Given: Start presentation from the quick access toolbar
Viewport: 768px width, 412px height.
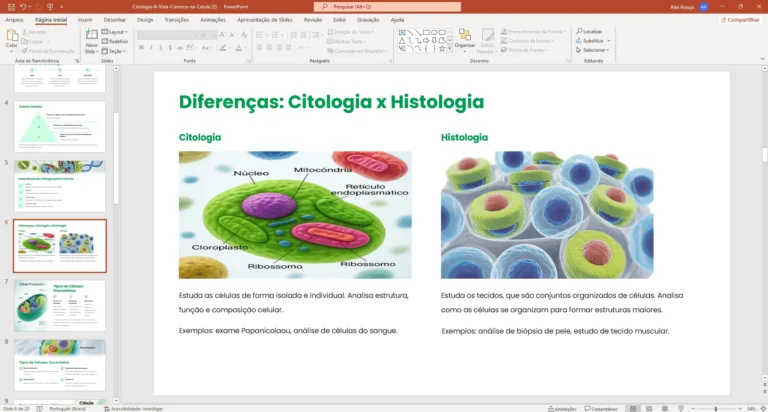Looking at the screenshot, I should [x=50, y=7].
